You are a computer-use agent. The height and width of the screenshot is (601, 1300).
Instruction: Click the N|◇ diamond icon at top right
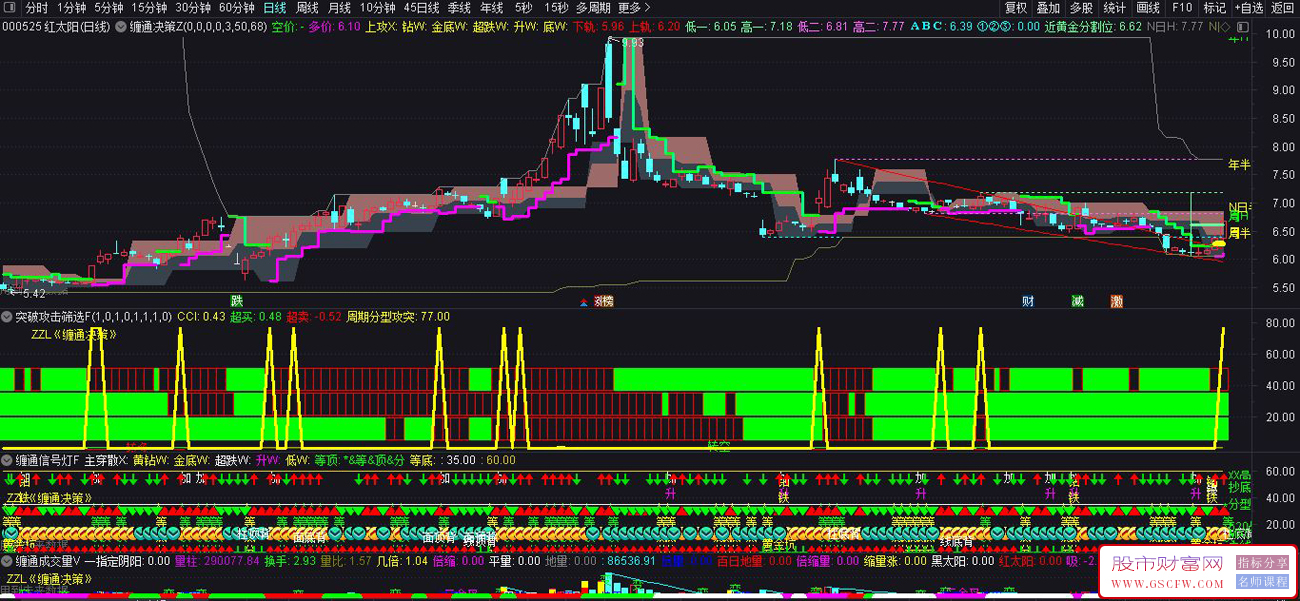pos(1221,26)
